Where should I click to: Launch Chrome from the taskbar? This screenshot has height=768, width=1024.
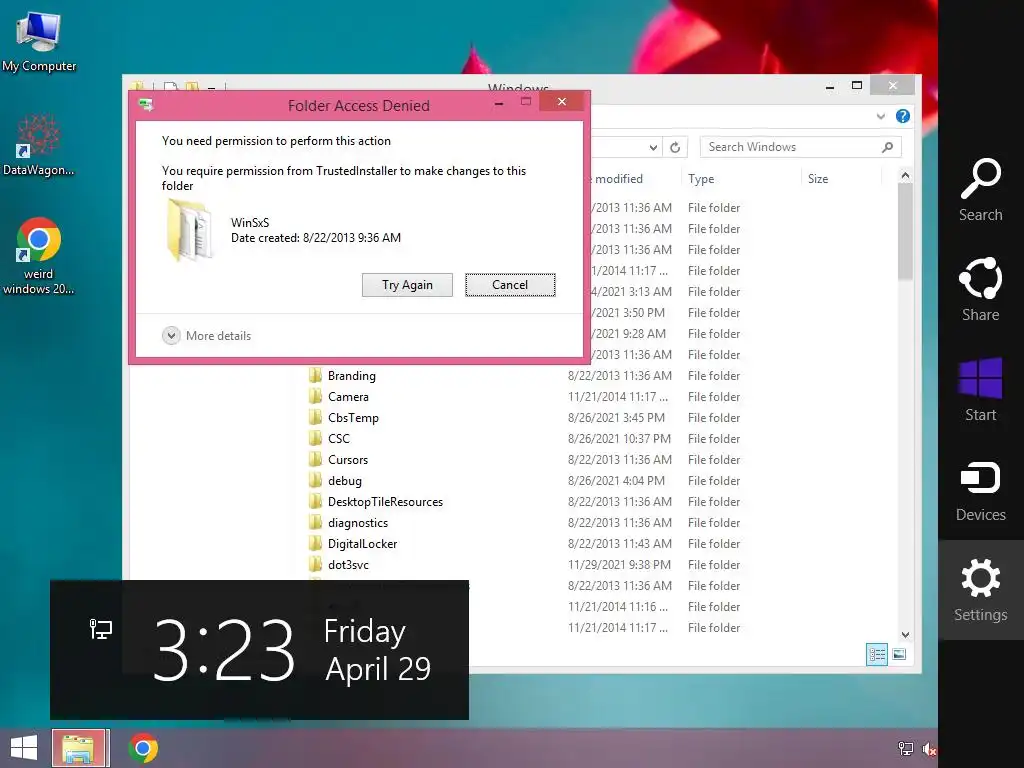(x=143, y=748)
